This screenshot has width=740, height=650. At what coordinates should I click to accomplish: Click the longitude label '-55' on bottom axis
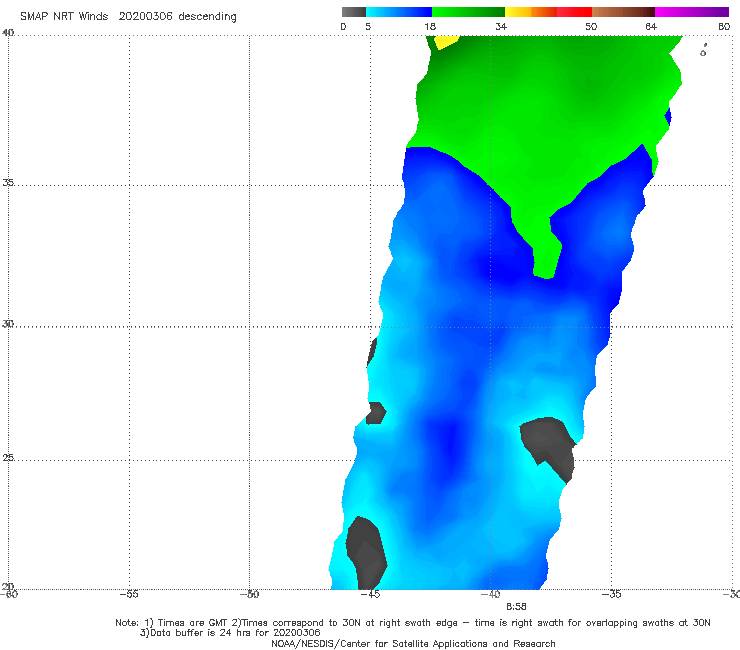[129, 594]
